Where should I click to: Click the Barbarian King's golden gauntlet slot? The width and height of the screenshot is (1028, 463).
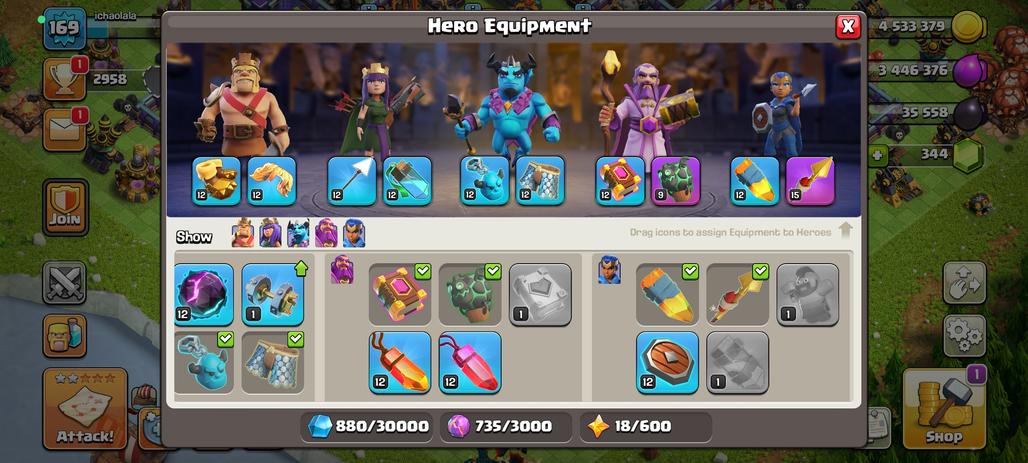tap(216, 180)
